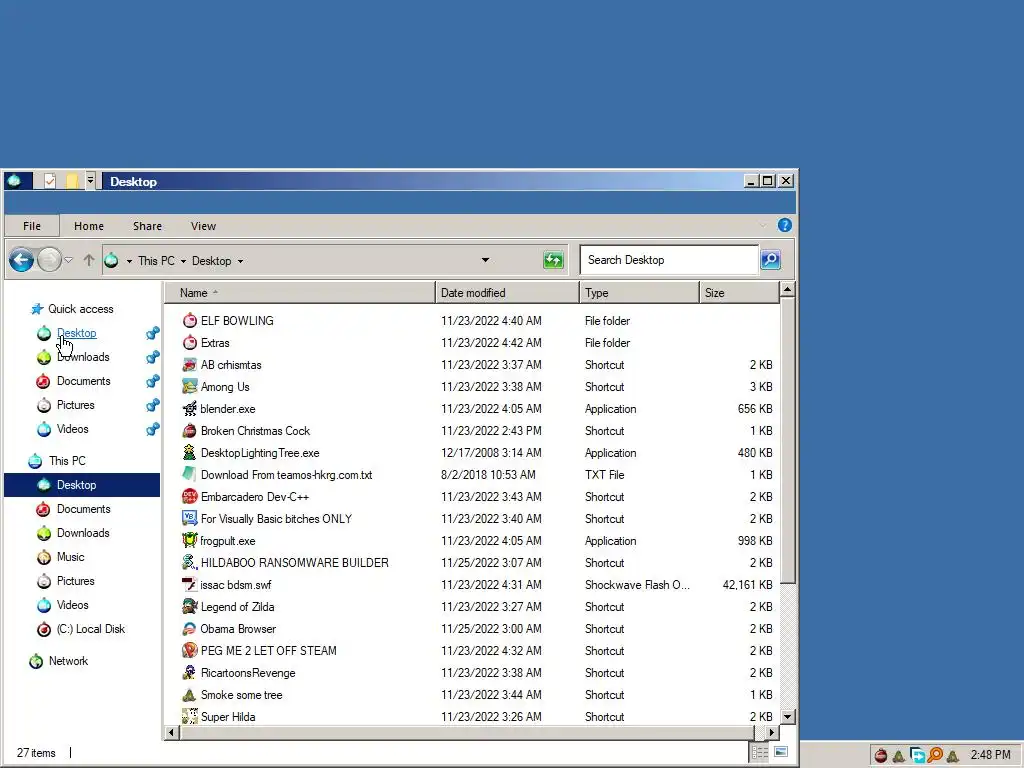Open the Share ribbon tab
The width and height of the screenshot is (1024, 768).
148,226
